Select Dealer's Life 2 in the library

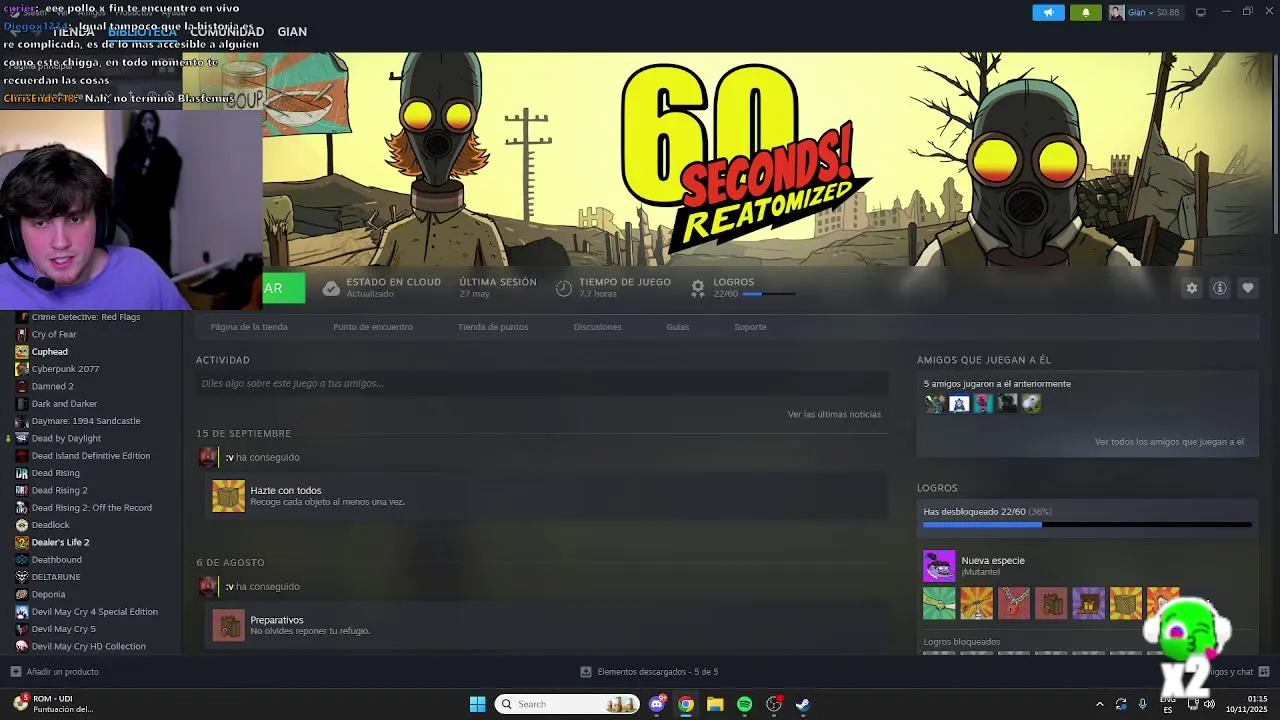click(60, 542)
